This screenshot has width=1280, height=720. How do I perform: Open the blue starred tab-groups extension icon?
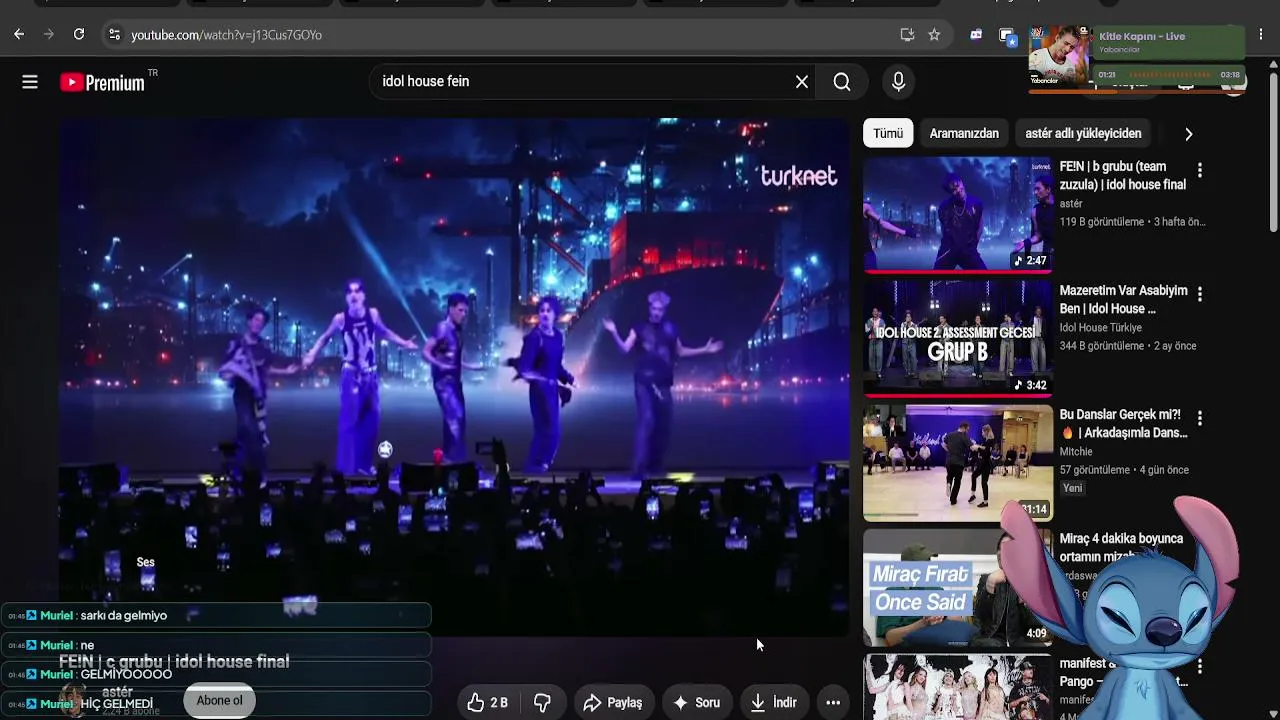pos(1008,37)
